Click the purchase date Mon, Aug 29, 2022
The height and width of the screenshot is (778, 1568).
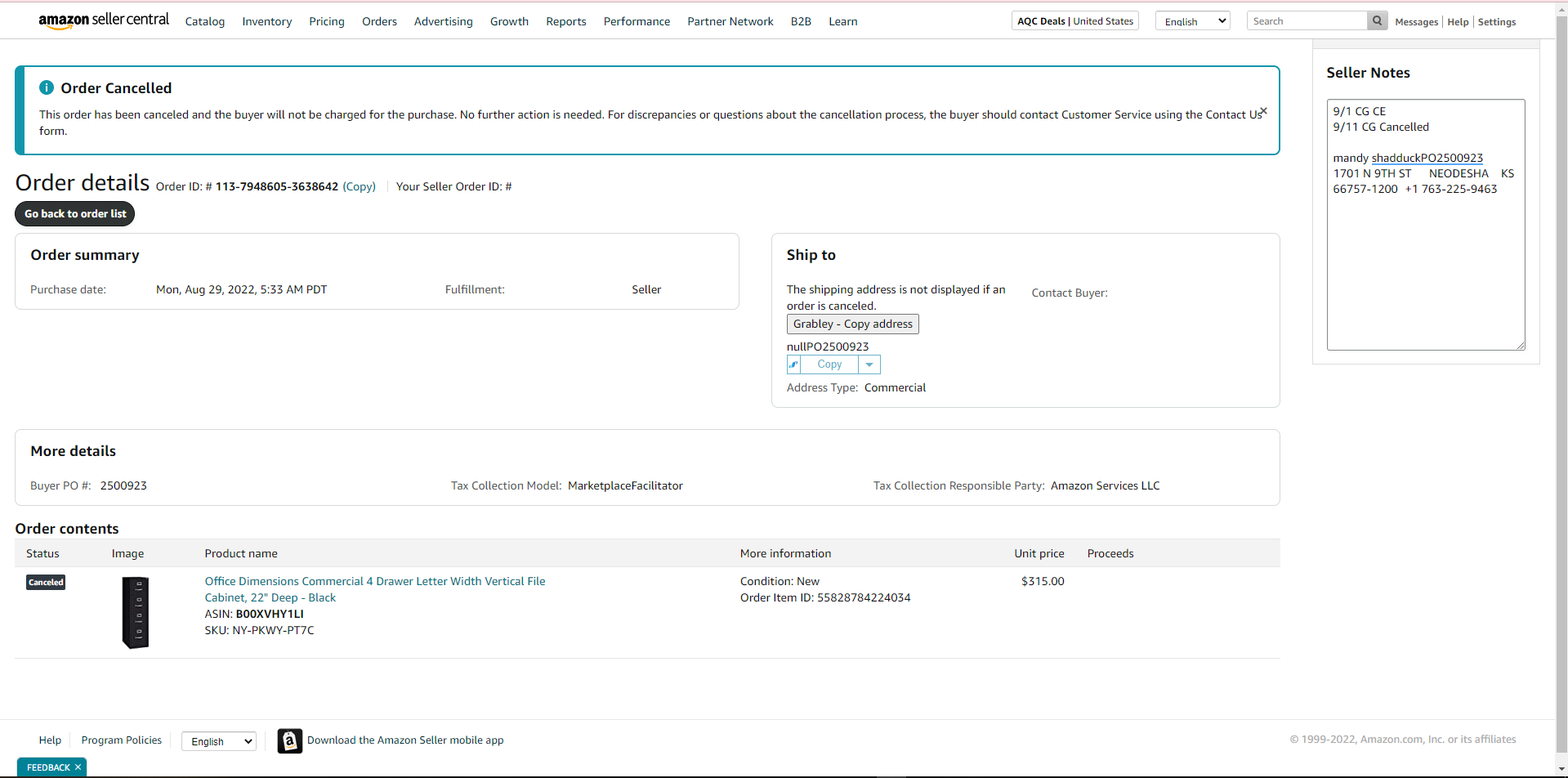click(x=241, y=289)
